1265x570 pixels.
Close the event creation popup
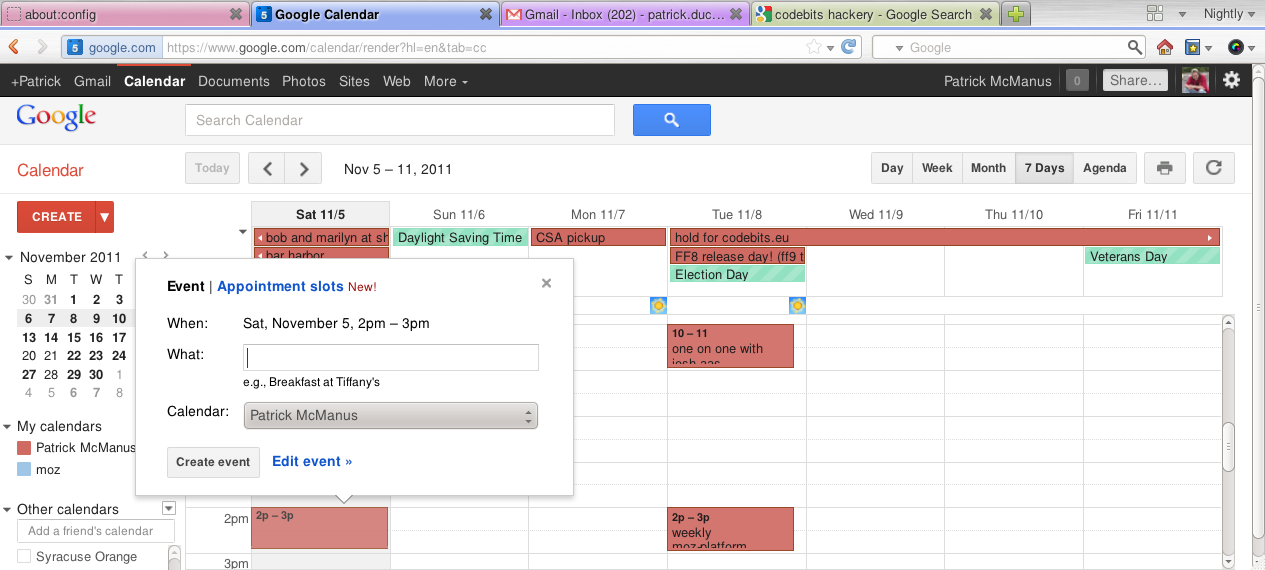pos(546,283)
